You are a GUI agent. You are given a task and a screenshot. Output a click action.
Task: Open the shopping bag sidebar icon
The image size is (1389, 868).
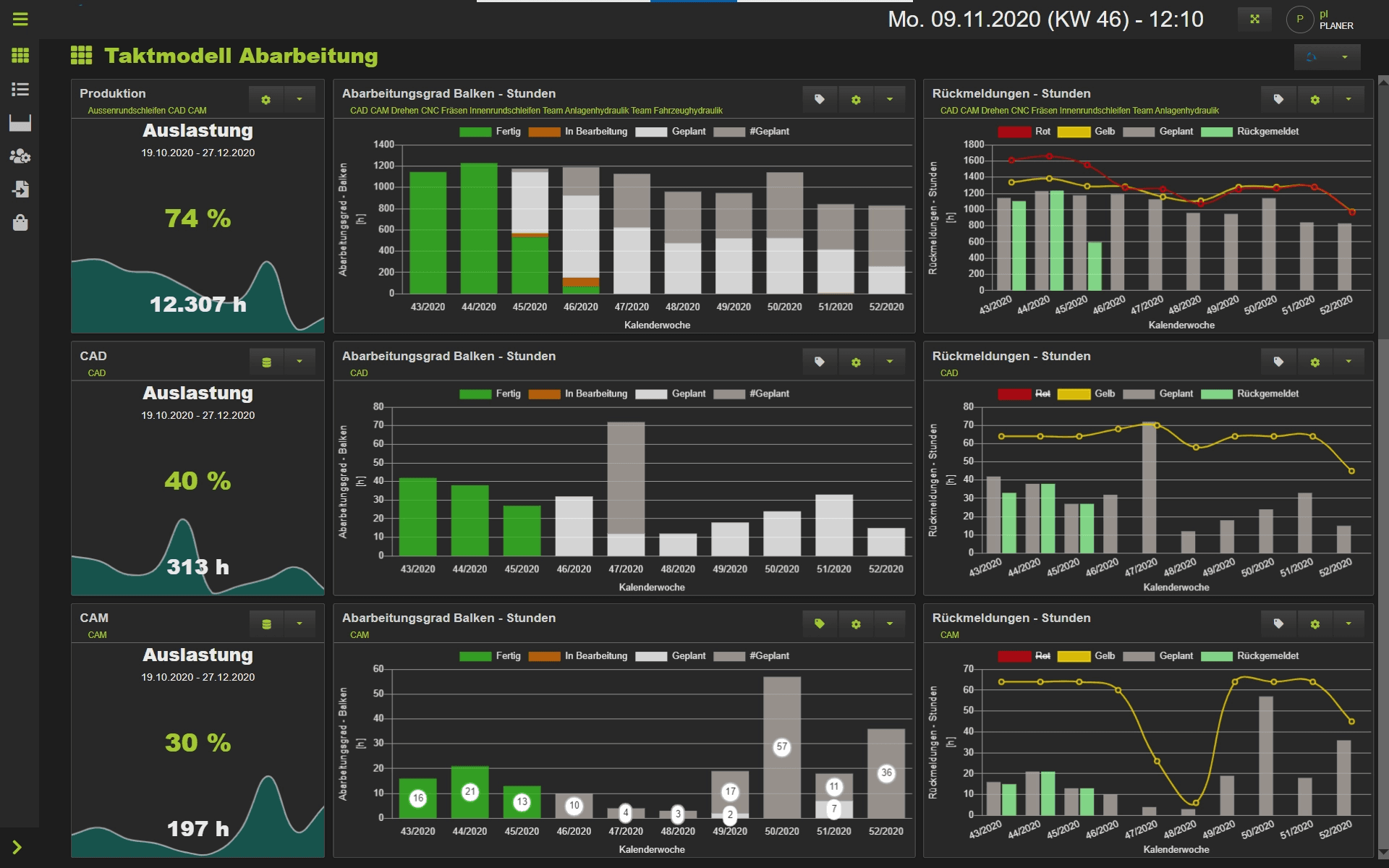[20, 223]
